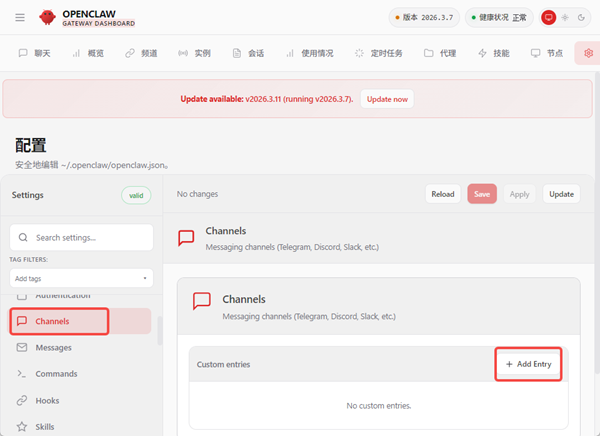Select the red monitor theme icon
Image resolution: width=600 pixels, height=436 pixels.
click(548, 17)
